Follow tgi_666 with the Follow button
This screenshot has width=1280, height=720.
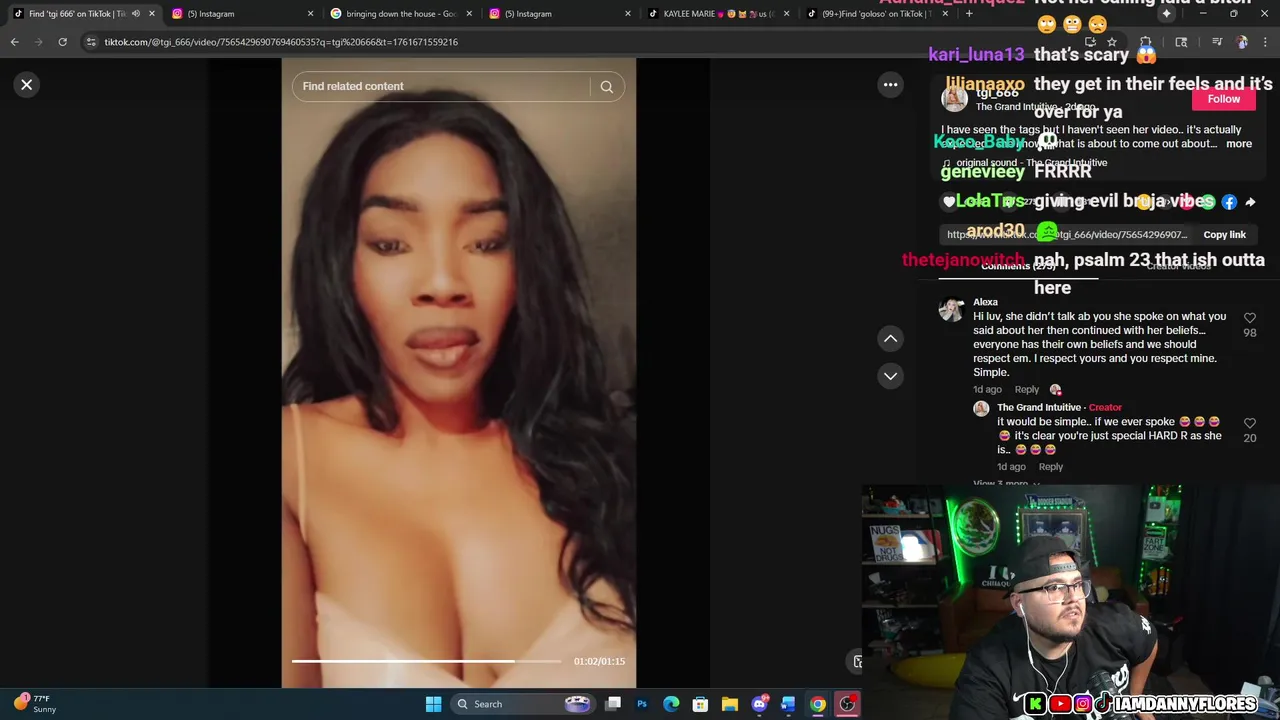tap(1223, 99)
